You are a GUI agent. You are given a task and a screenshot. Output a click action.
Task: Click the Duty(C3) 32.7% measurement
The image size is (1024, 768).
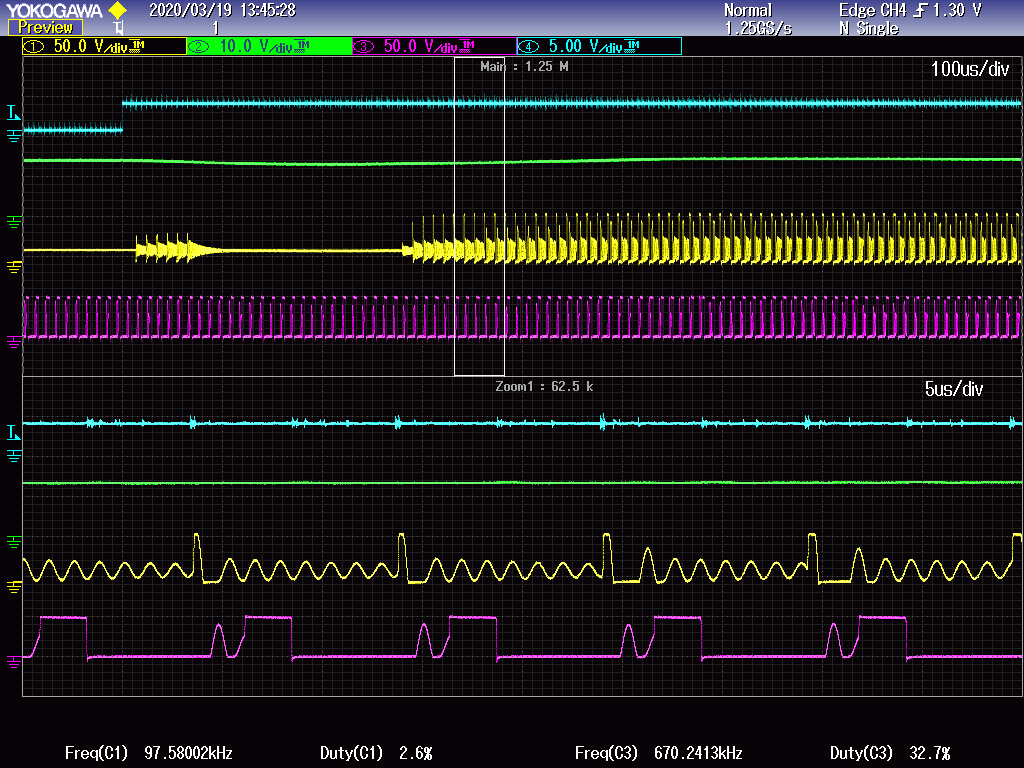890,753
